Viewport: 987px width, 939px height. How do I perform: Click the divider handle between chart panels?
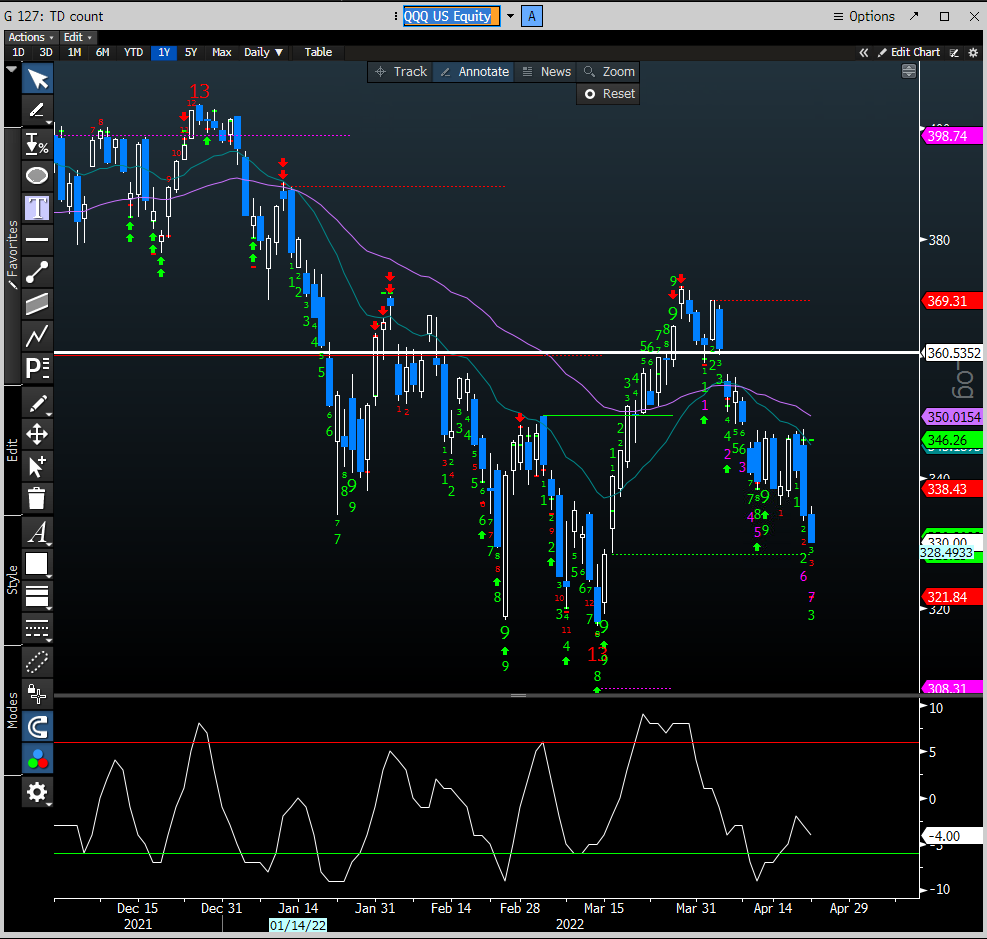[x=519, y=695]
